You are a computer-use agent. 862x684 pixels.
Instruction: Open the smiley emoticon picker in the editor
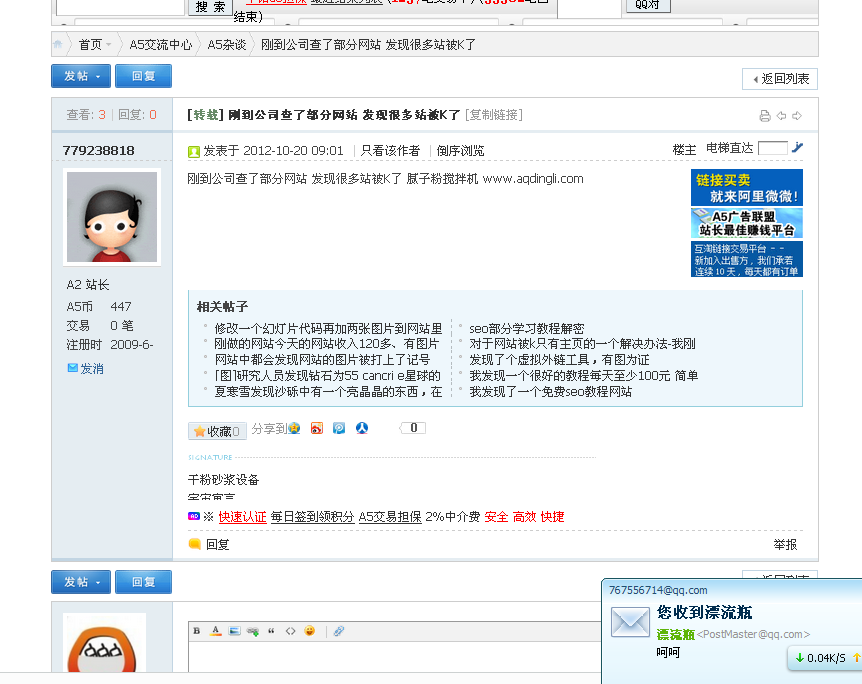309,631
